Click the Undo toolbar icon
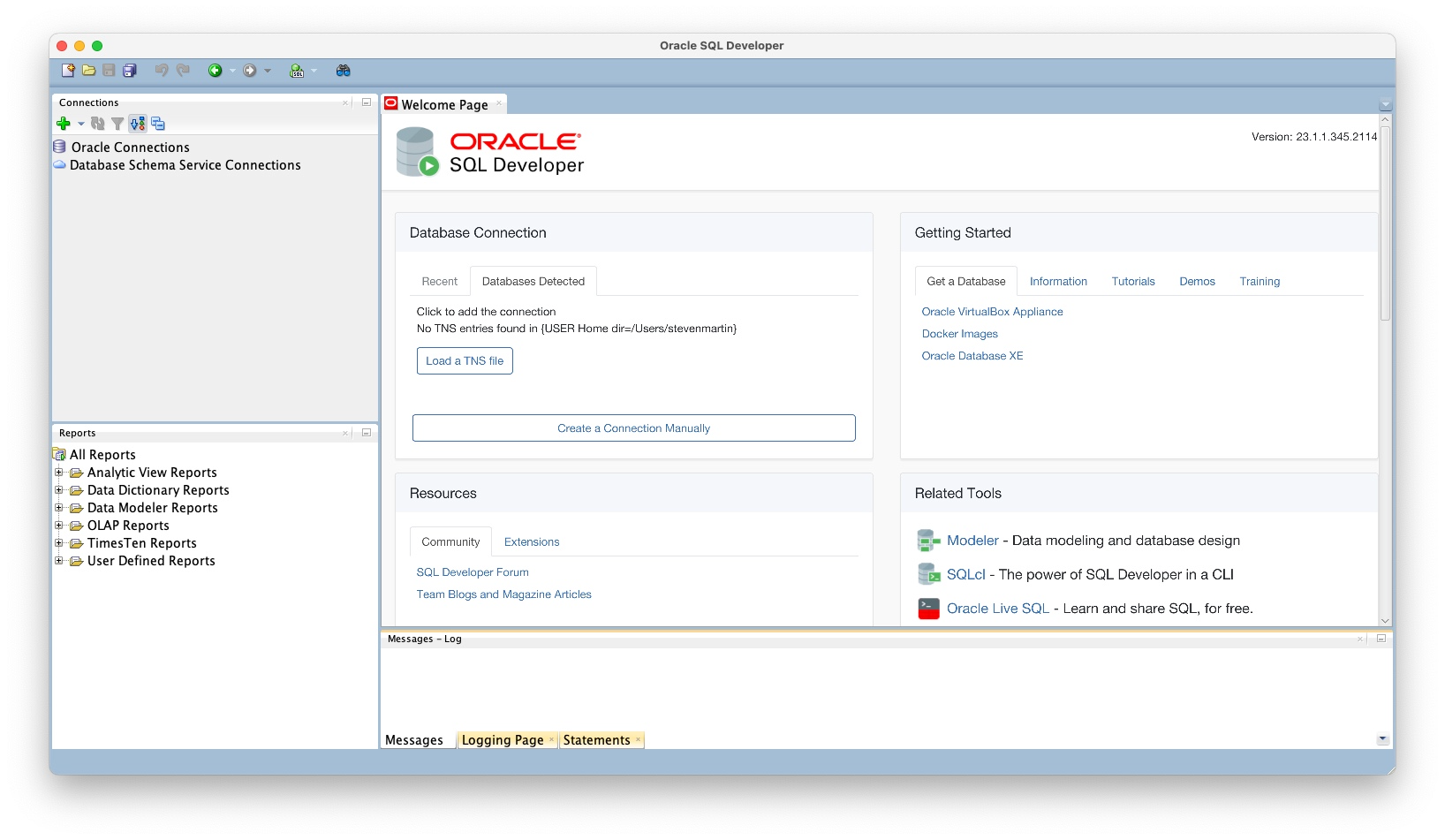 click(x=161, y=71)
